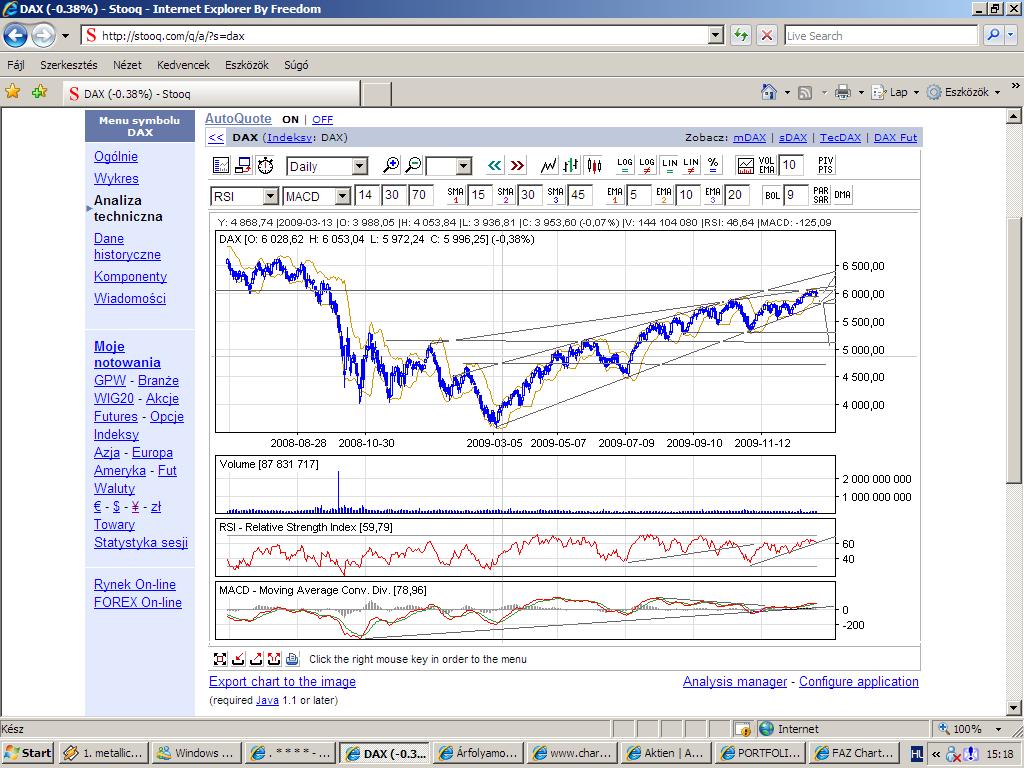Switch to candlestick chart style
The width and height of the screenshot is (1024, 768).
click(x=594, y=166)
